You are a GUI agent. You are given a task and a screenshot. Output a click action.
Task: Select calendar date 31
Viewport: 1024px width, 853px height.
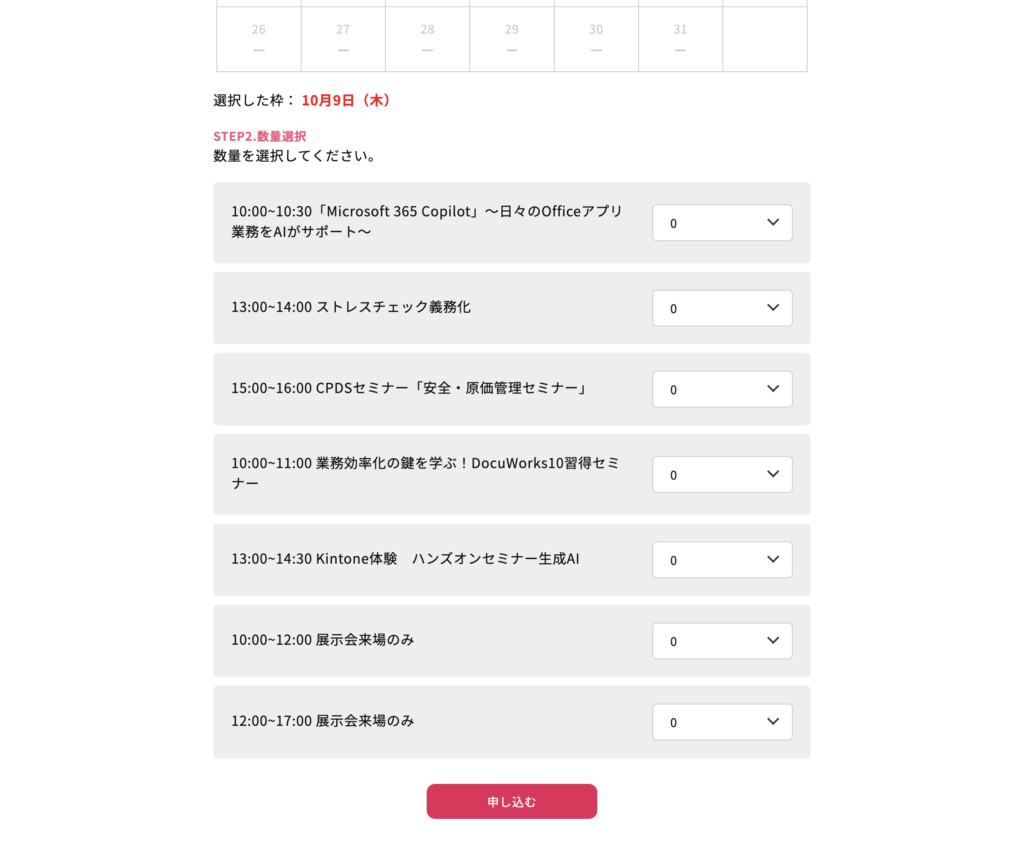pyautogui.click(x=680, y=38)
